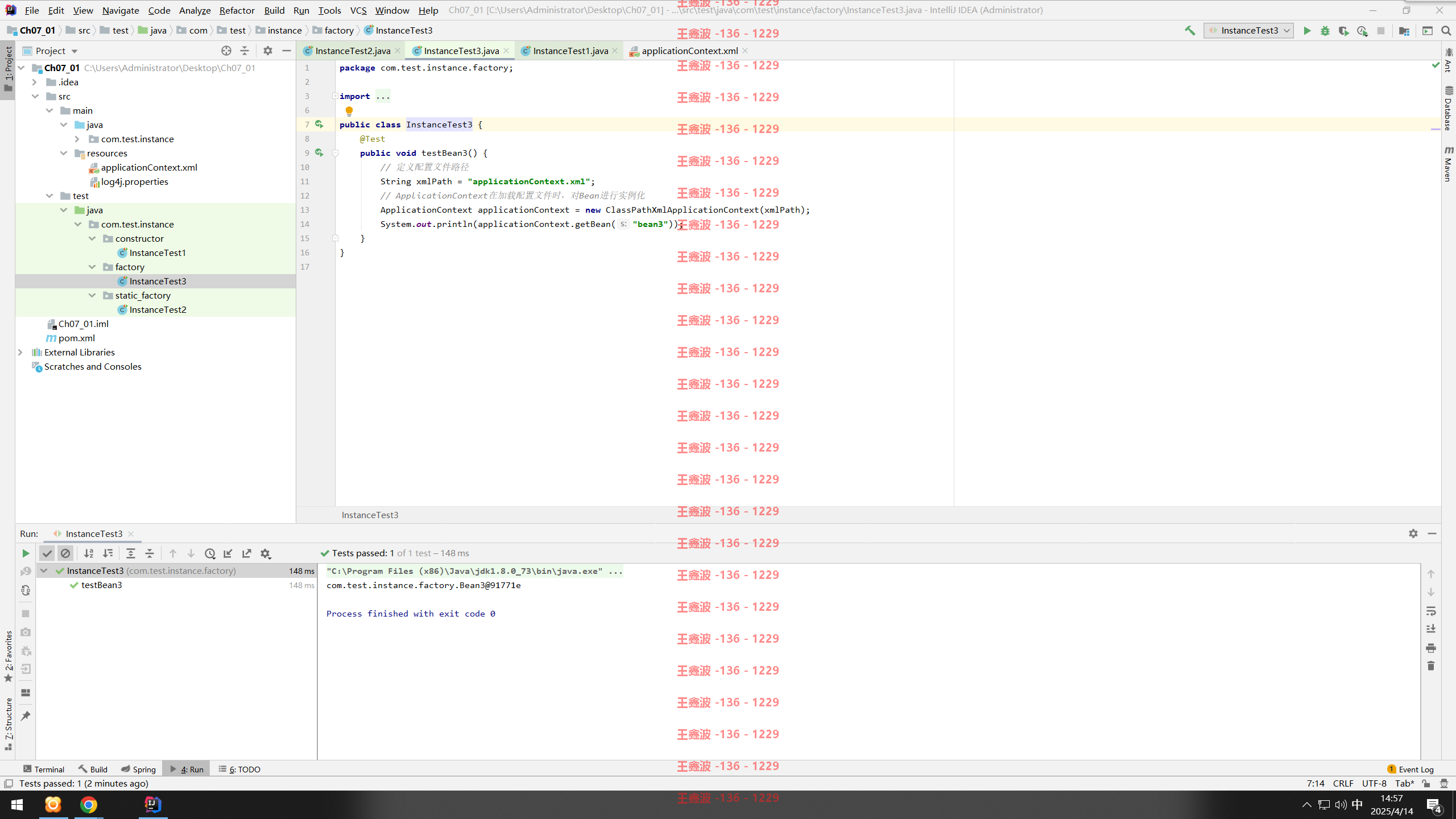Collapse the static_factory package
Image resolution: width=1456 pixels, height=819 pixels.
(92, 295)
